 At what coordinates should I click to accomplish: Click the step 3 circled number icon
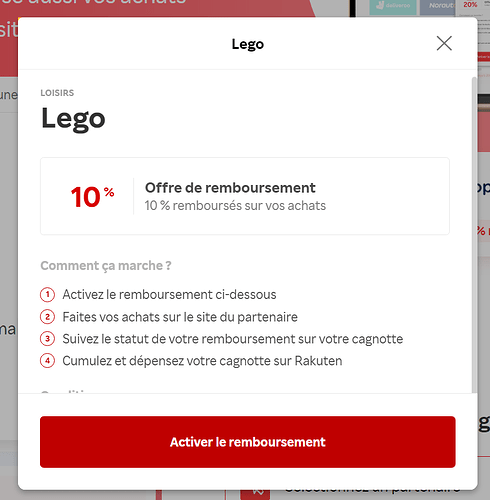47,339
